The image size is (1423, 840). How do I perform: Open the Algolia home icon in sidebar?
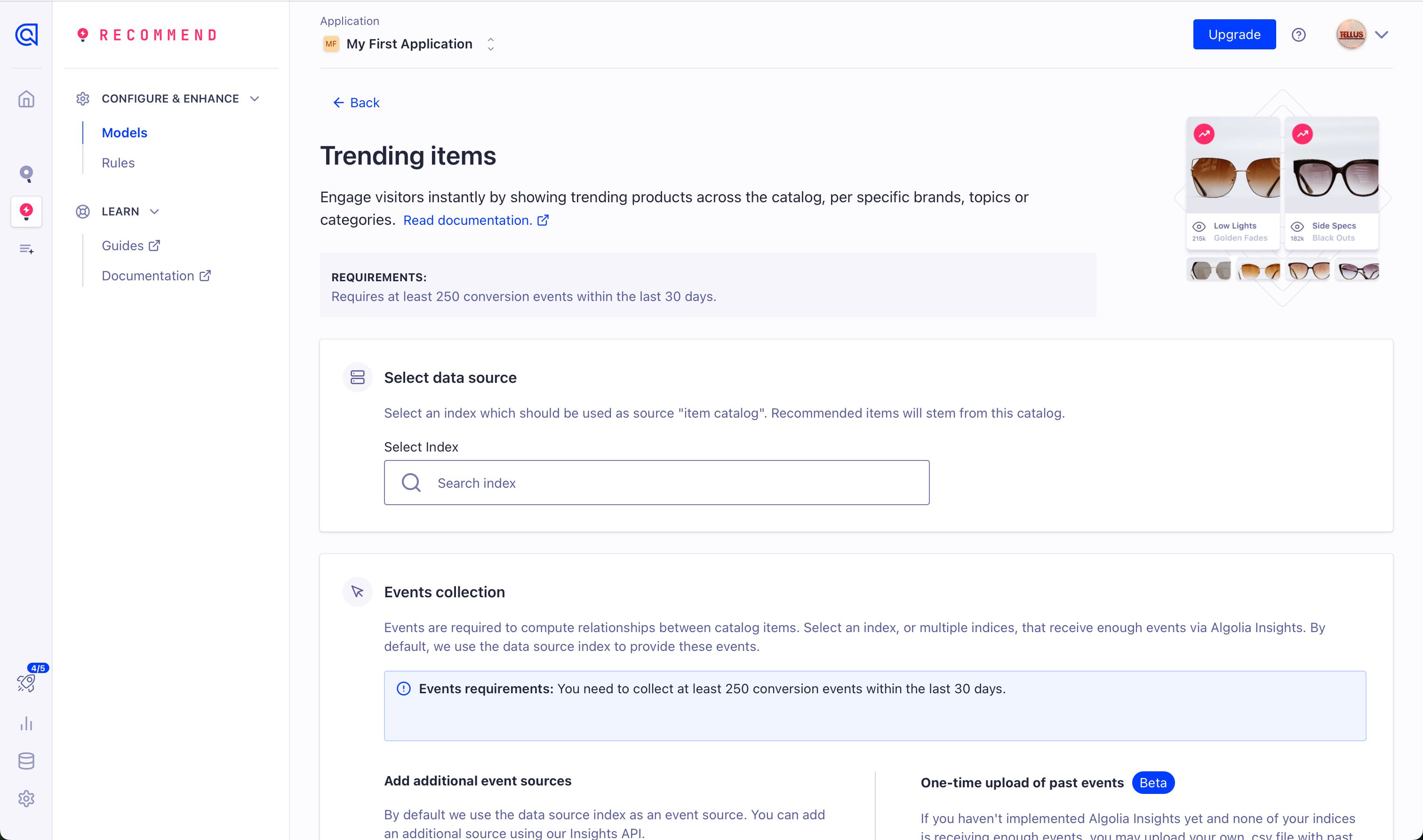click(26, 99)
